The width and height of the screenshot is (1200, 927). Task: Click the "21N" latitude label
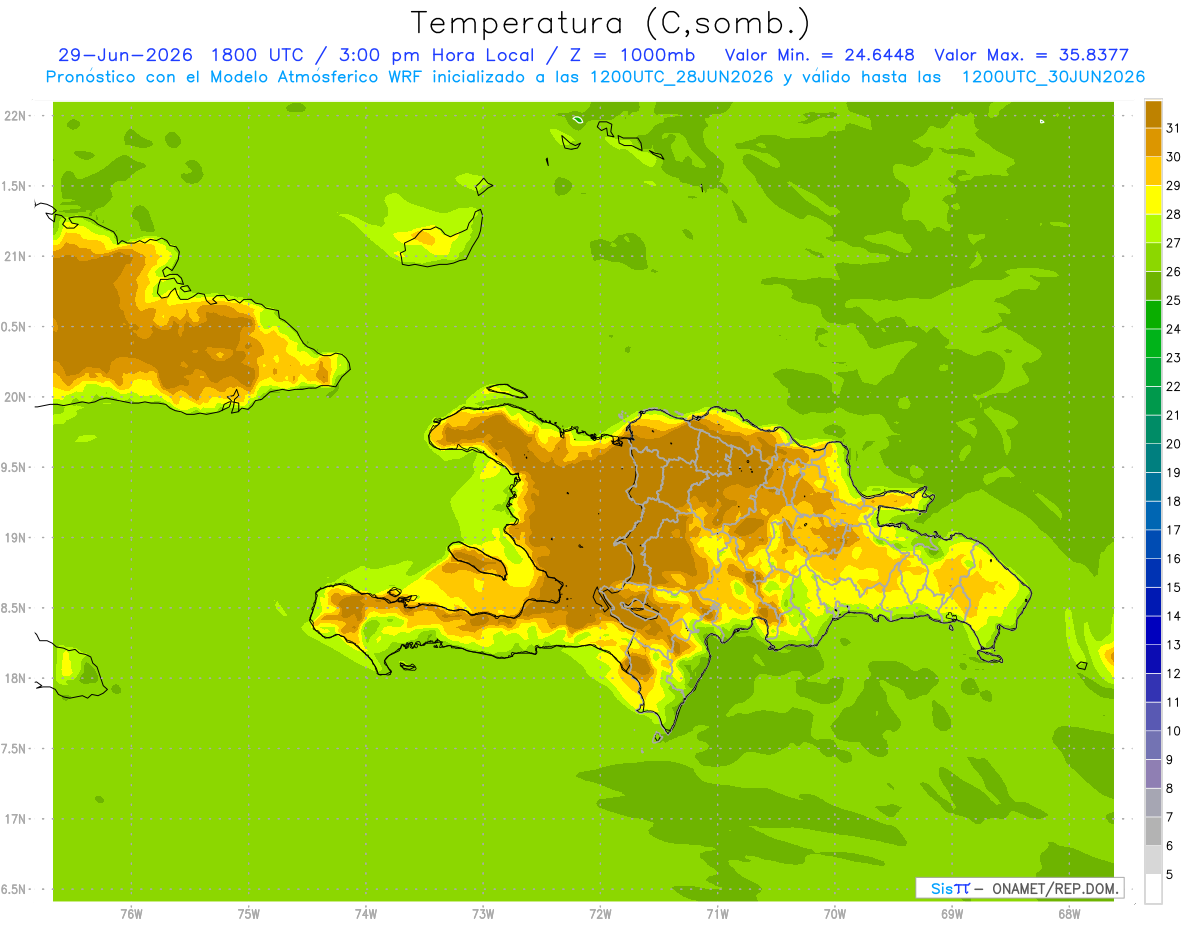[x=16, y=256]
